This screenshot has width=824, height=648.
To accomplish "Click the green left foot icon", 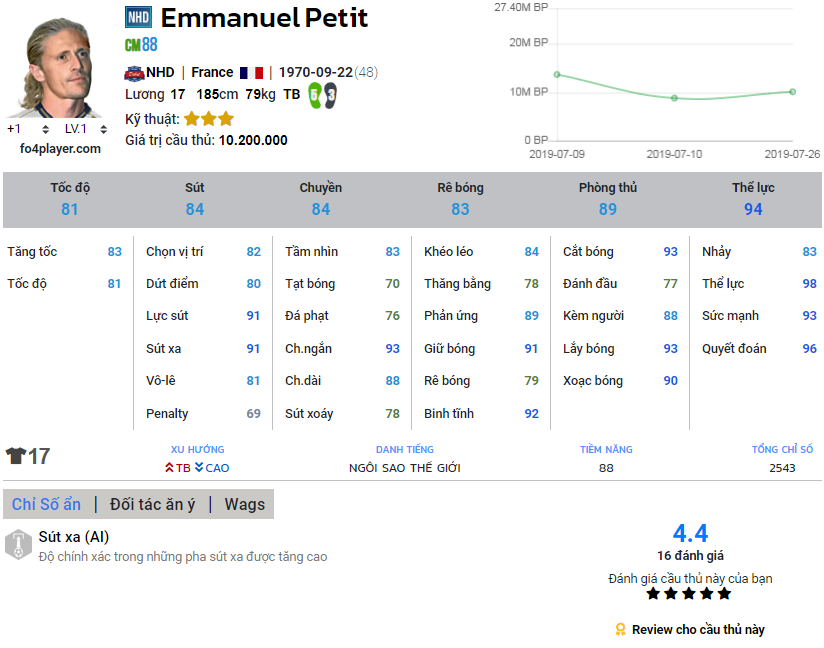I will click(314, 95).
